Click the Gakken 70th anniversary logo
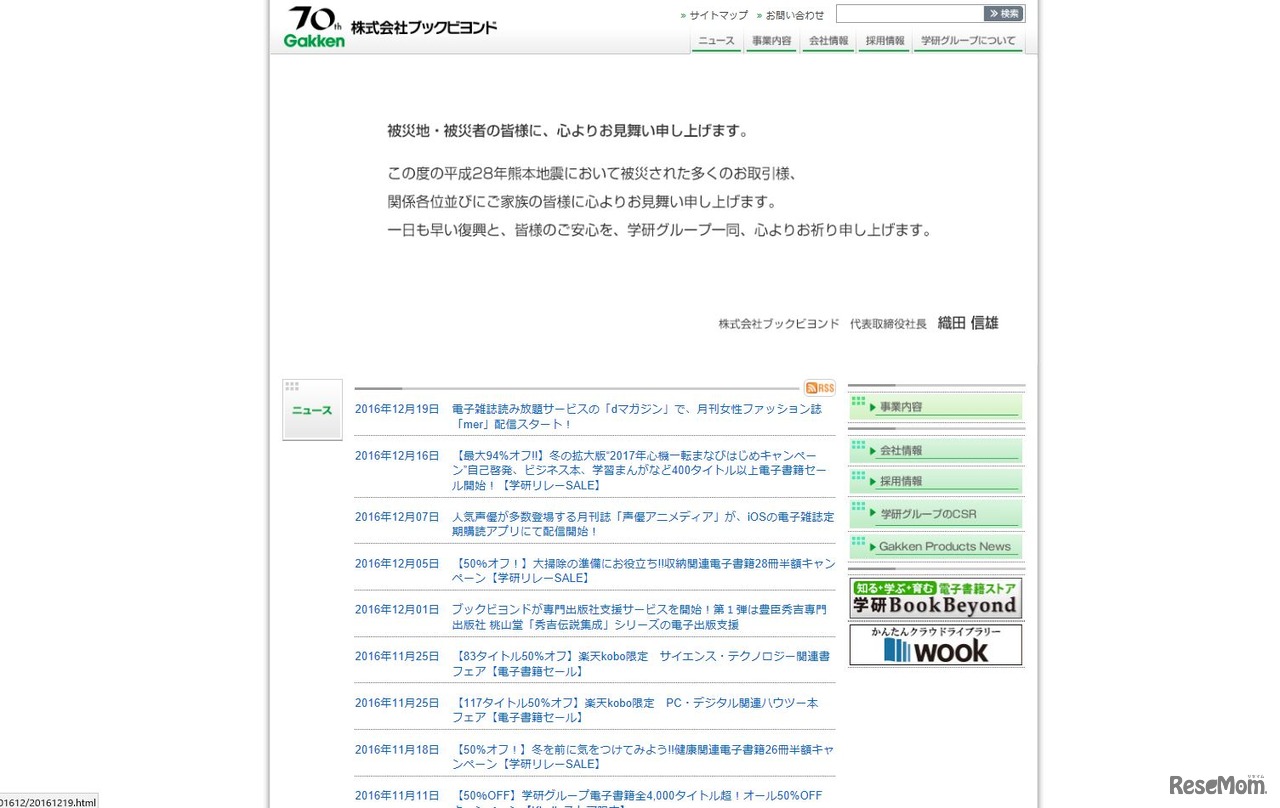Viewport: 1280px width, 808px height. point(311,25)
